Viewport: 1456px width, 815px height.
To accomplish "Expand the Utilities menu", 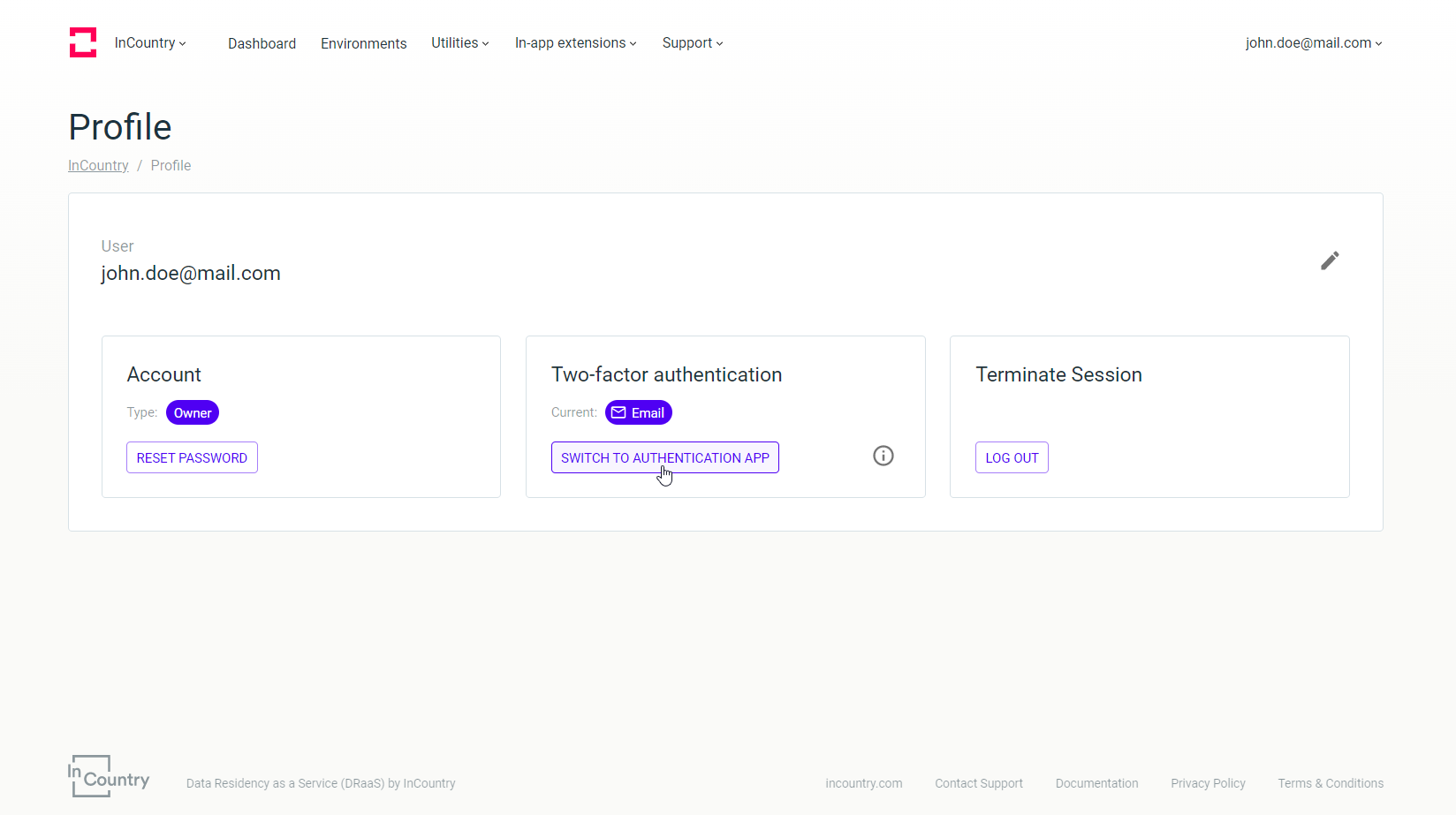I will [x=459, y=43].
